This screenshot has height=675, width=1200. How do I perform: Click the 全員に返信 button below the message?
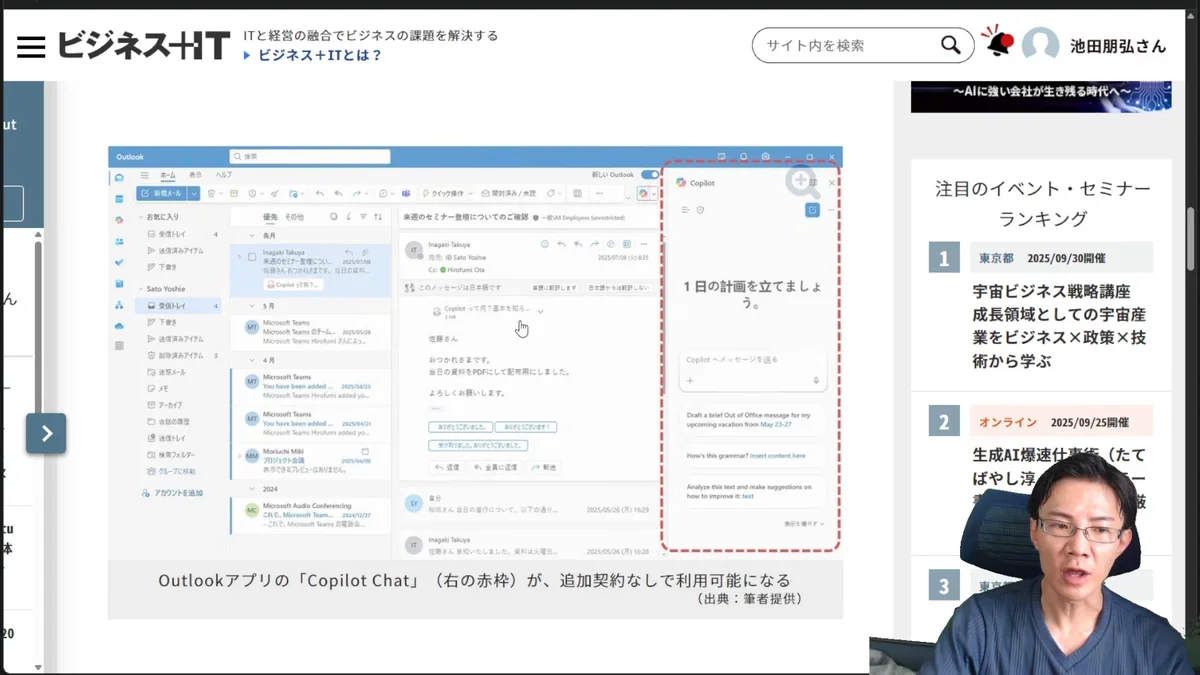pos(495,467)
